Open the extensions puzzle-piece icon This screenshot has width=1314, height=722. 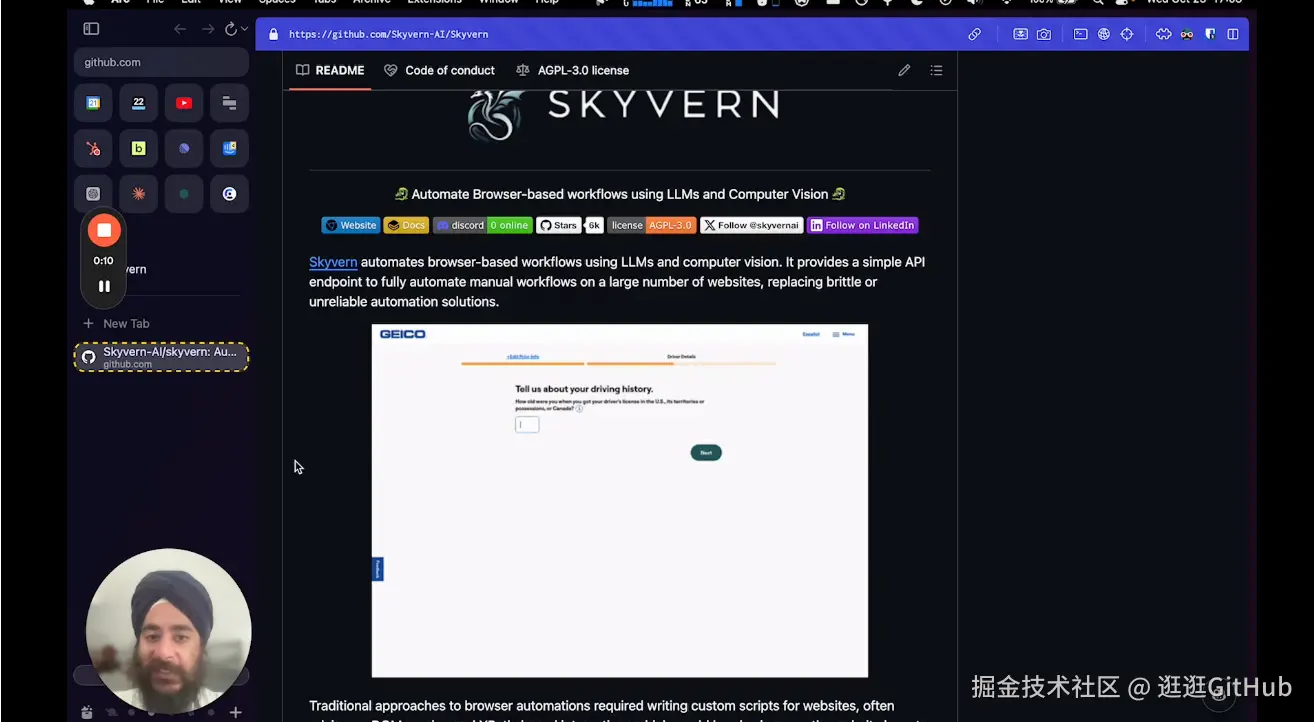(1163, 34)
